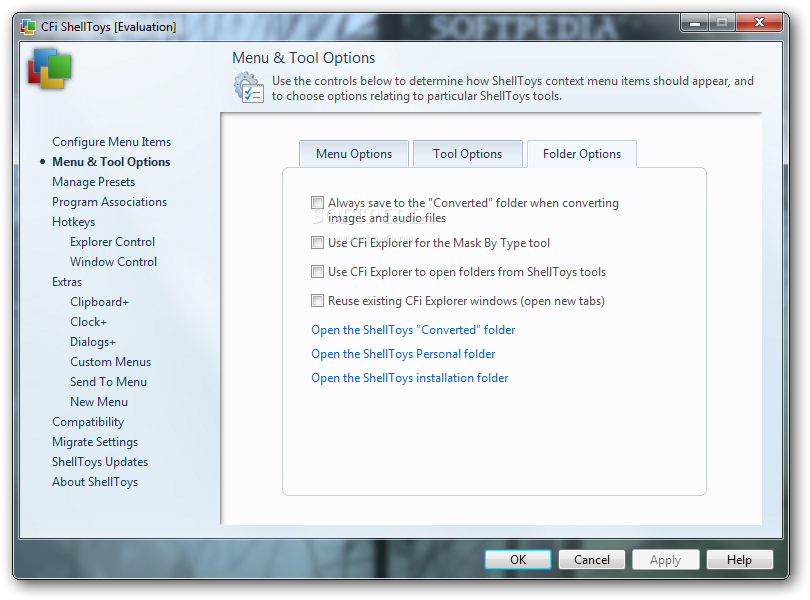Open New Menu settings

pyautogui.click(x=99, y=402)
